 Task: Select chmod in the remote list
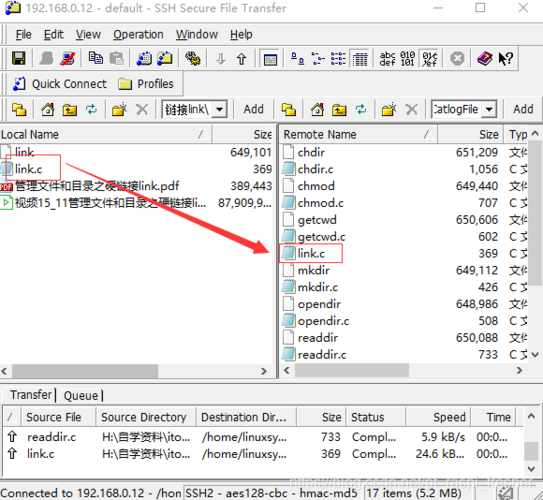pos(316,186)
